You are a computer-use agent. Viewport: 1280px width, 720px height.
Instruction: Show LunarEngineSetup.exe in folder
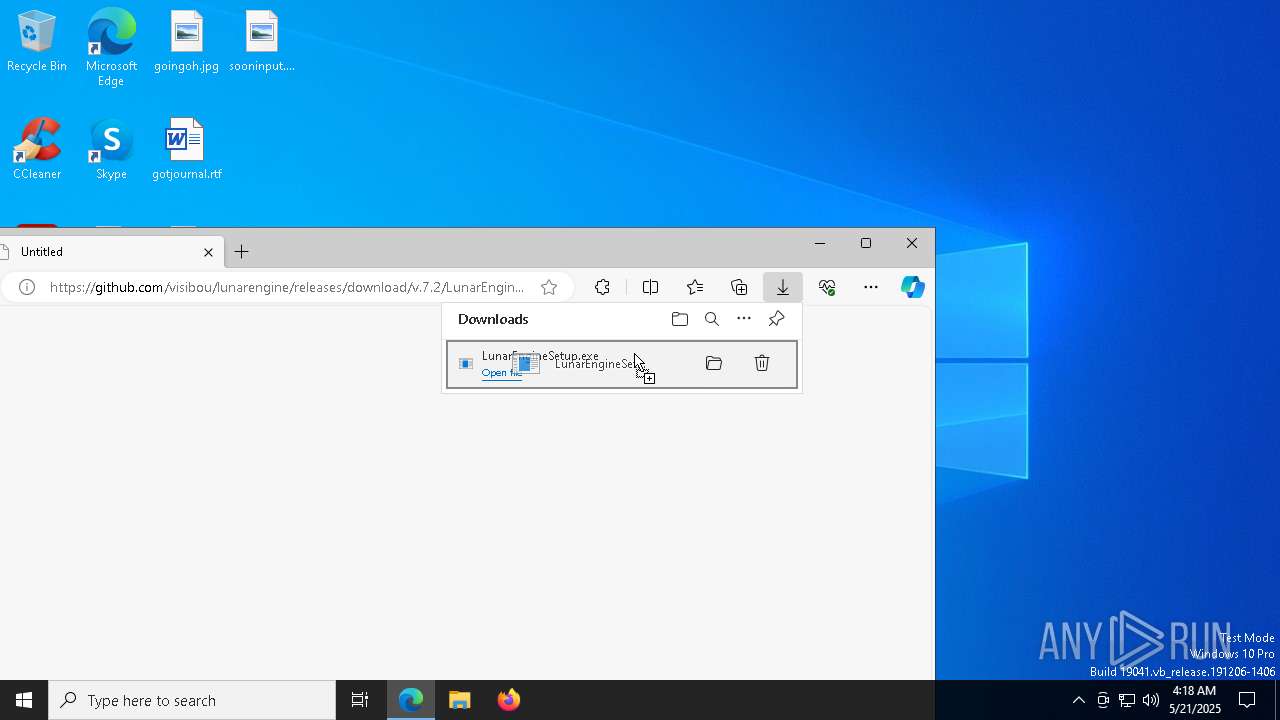click(x=714, y=363)
